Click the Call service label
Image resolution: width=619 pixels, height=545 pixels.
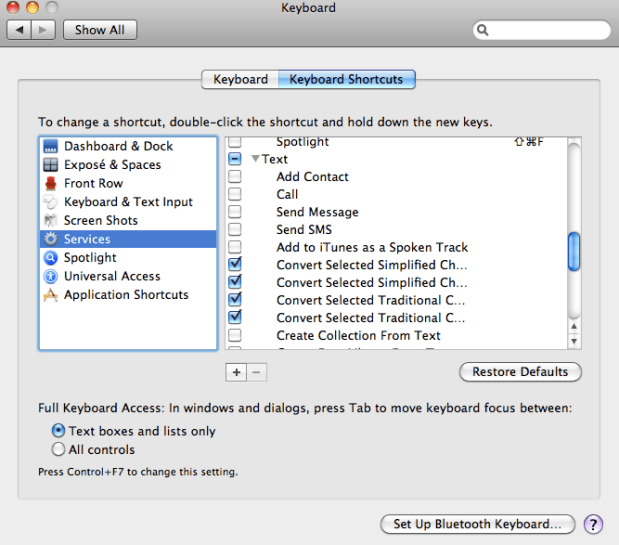(287, 194)
